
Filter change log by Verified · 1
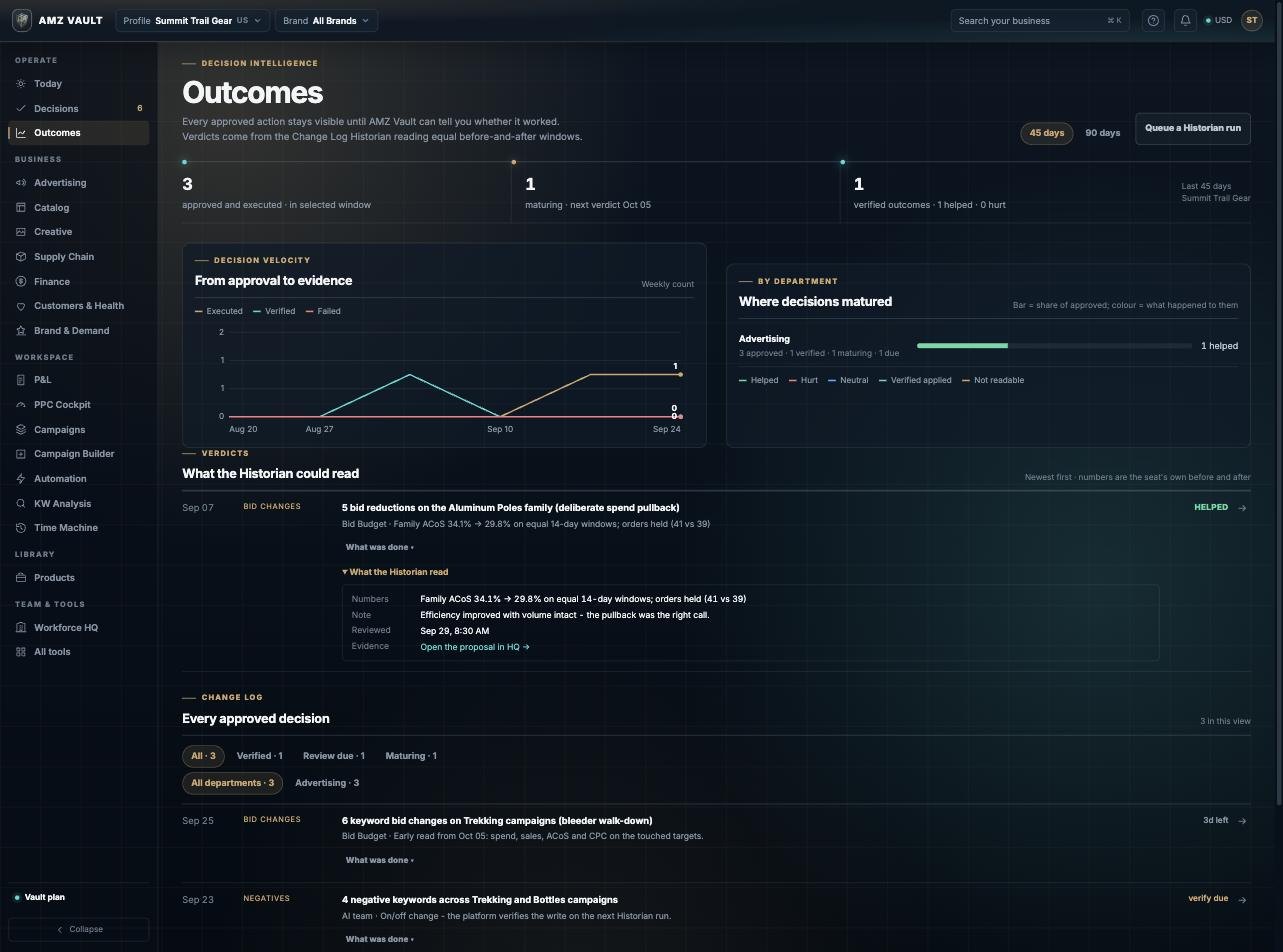(259, 756)
